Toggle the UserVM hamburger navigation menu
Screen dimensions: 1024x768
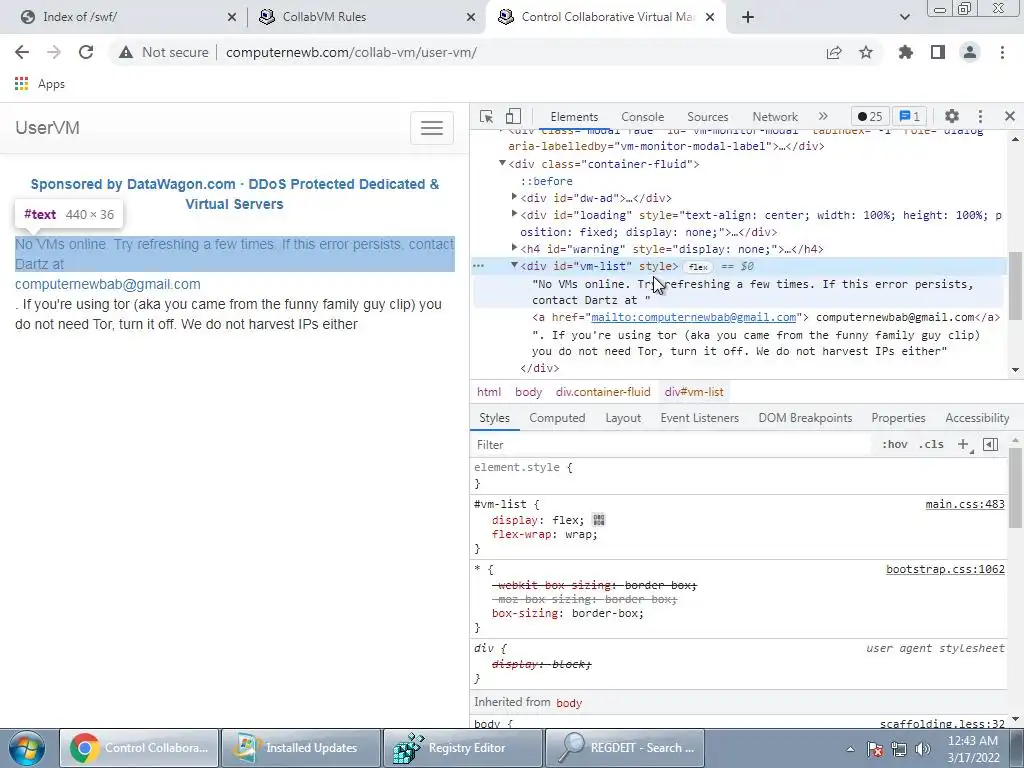click(432, 128)
